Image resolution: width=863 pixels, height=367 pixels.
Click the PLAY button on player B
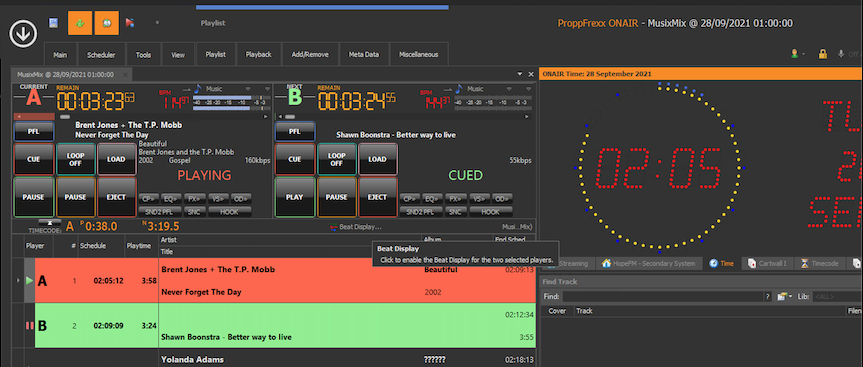[x=295, y=197]
